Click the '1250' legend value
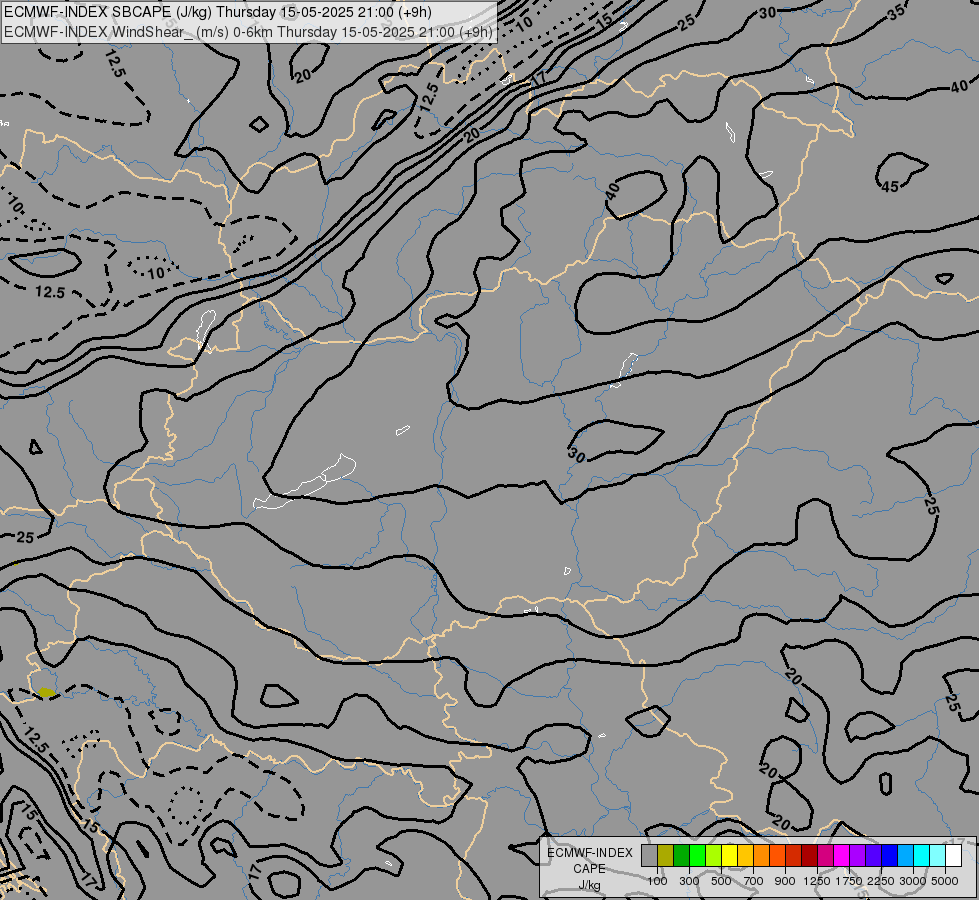This screenshot has width=979, height=900. click(817, 881)
